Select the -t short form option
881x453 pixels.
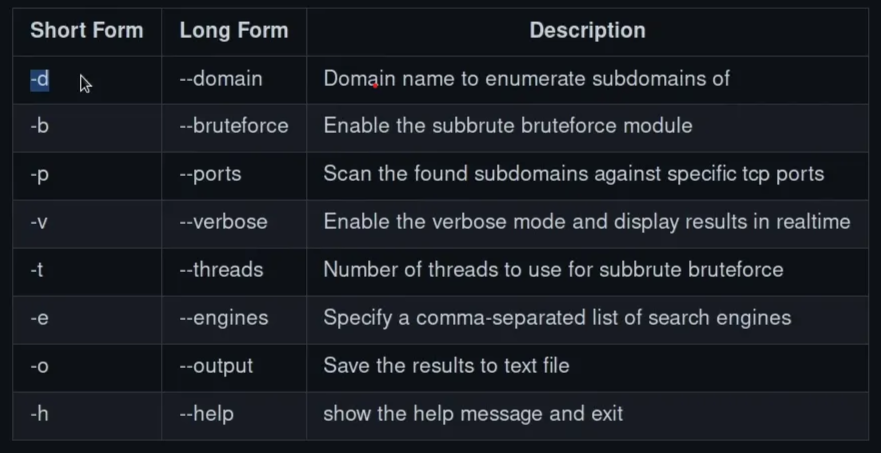click(37, 270)
